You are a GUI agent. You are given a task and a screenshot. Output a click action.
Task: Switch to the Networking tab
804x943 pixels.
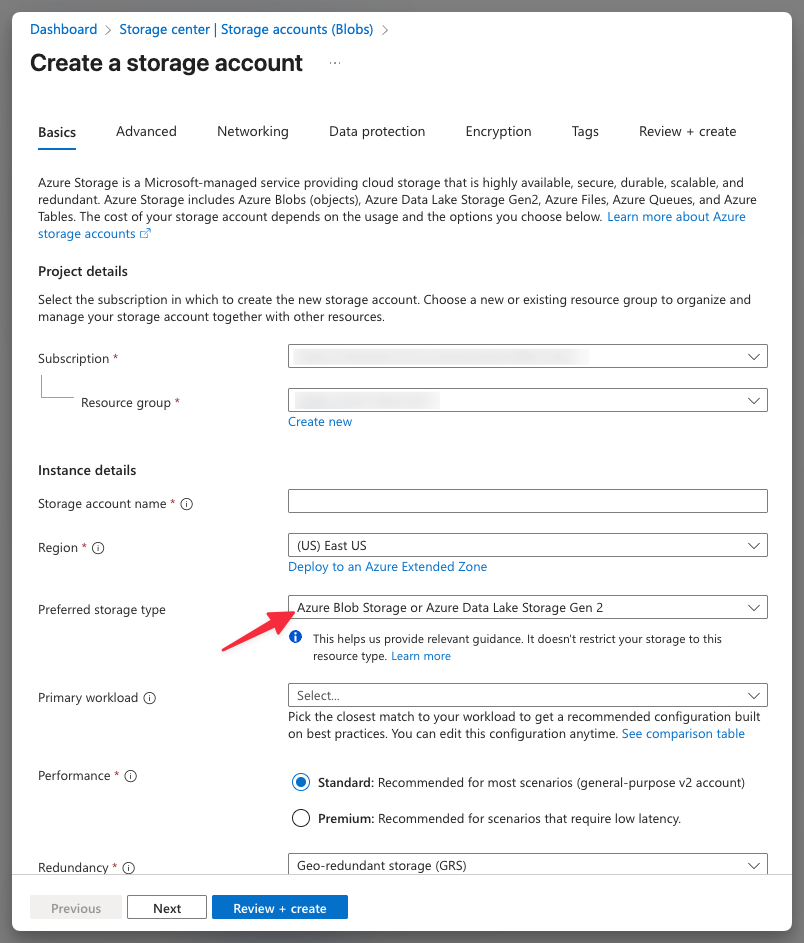(253, 132)
